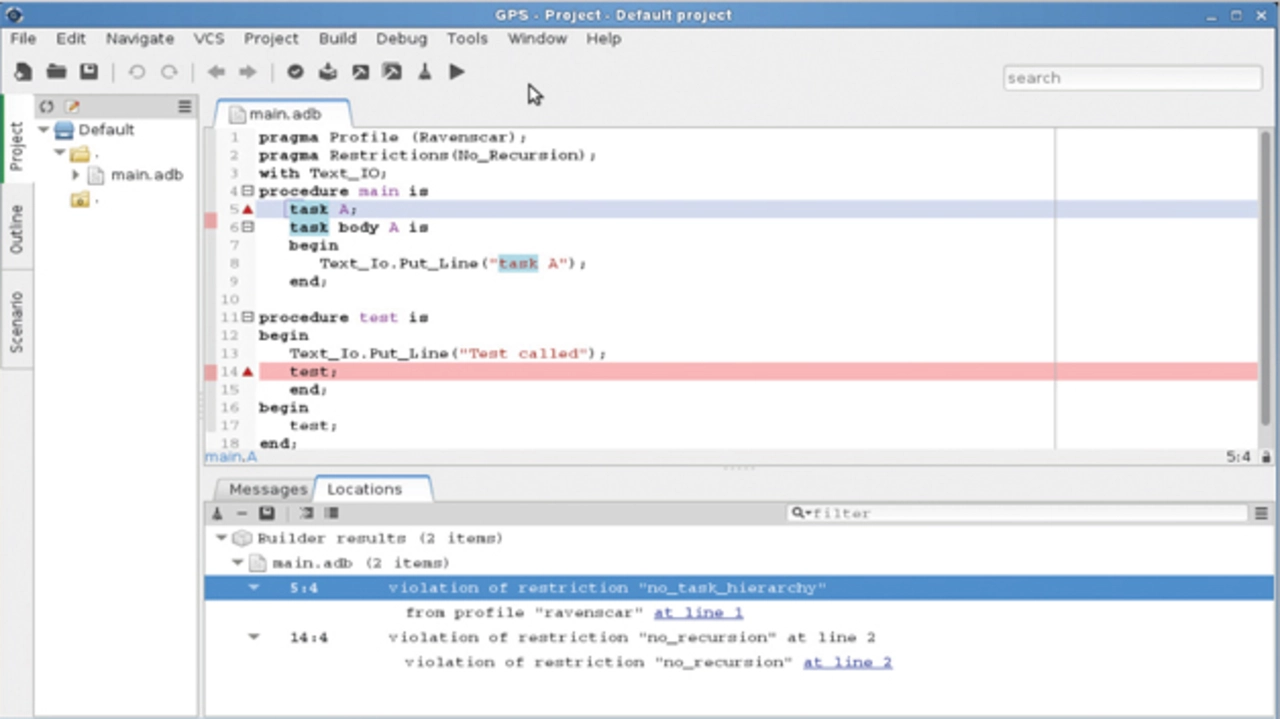The height and width of the screenshot is (719, 1280).
Task: Save the current file via toolbar
Action: coord(89,72)
